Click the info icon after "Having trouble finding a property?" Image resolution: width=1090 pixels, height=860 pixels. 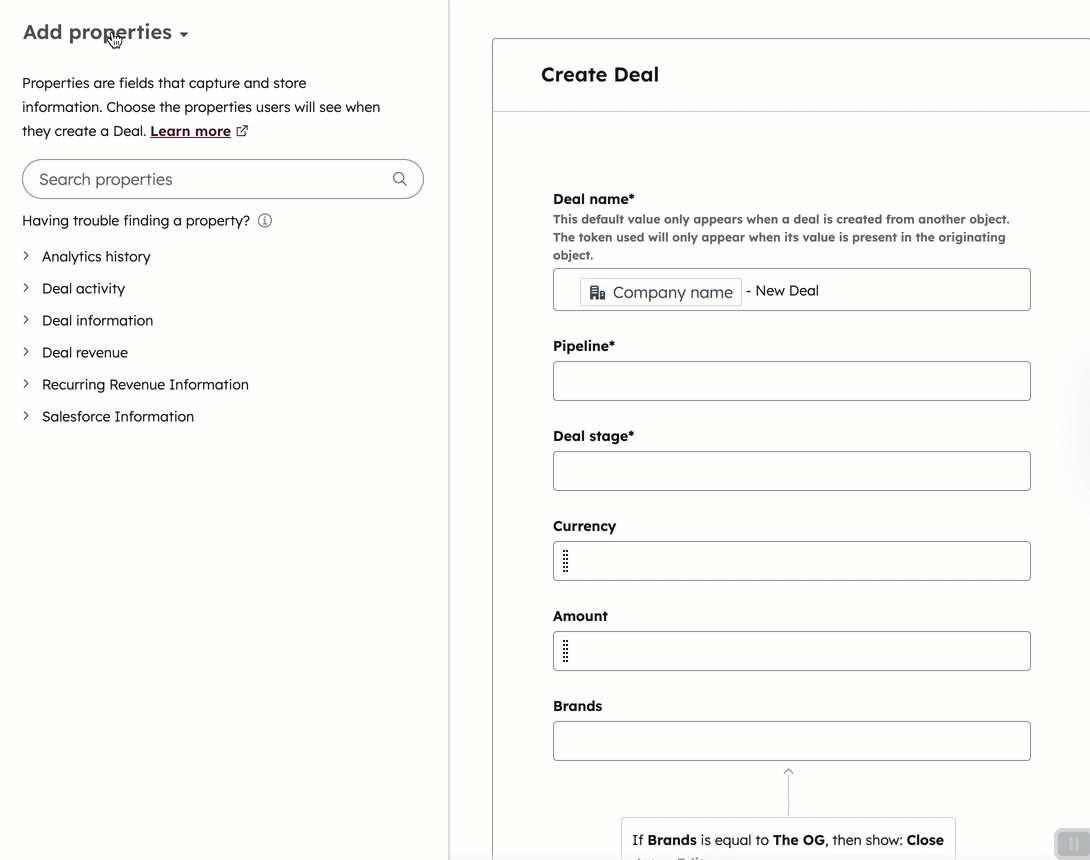pyautogui.click(x=264, y=220)
